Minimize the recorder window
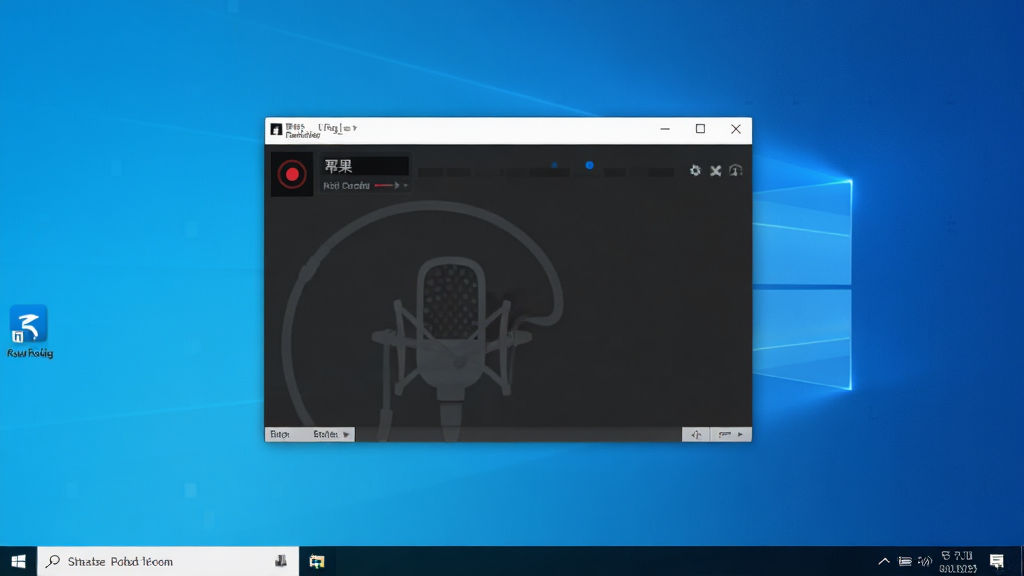The width and height of the screenshot is (1024, 576). coord(665,129)
